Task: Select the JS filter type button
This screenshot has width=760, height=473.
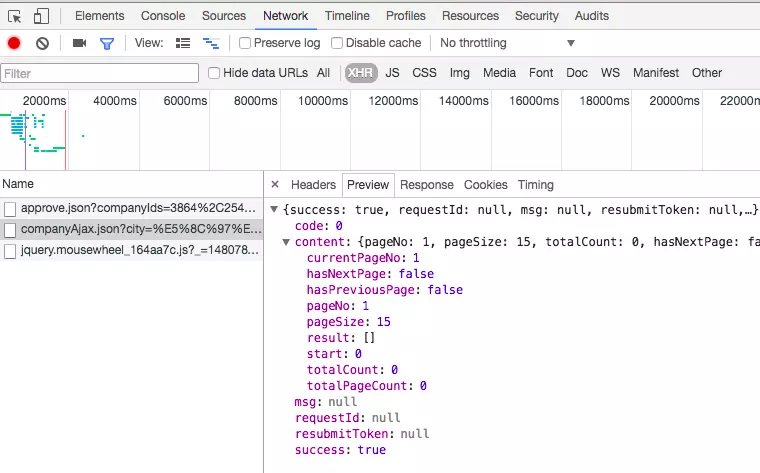Action: click(x=392, y=73)
